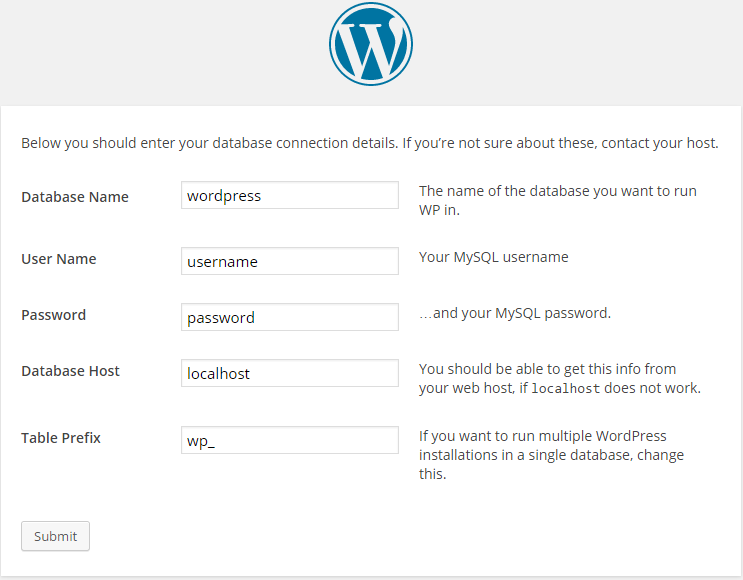Focus the Database Host field containing localhost

[x=289, y=374]
